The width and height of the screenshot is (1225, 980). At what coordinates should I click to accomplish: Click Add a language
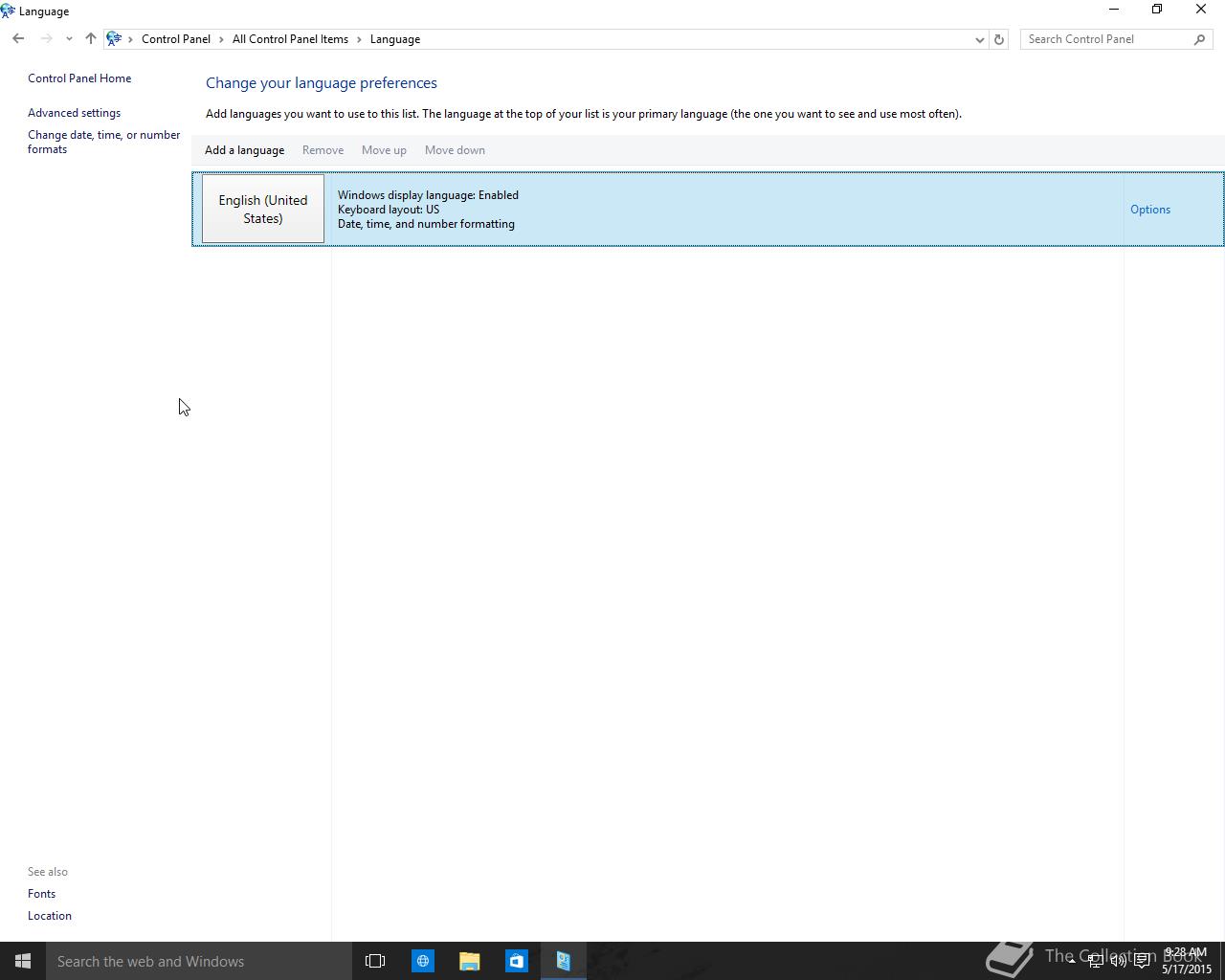coord(244,150)
